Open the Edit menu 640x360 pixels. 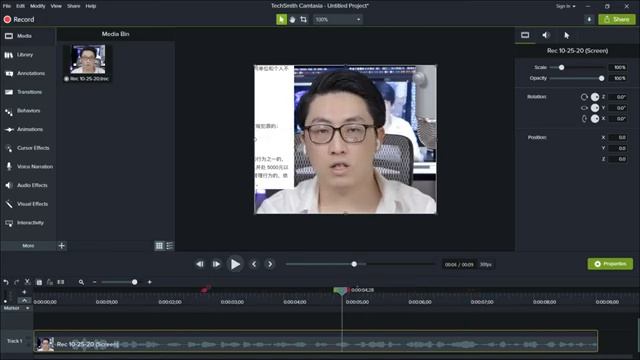20,6
